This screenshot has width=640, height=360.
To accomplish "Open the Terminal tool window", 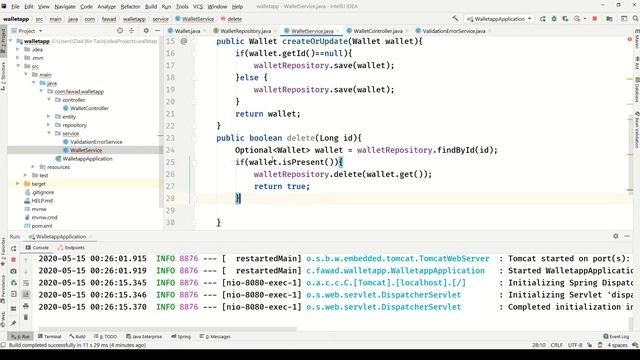I will (49, 336).
